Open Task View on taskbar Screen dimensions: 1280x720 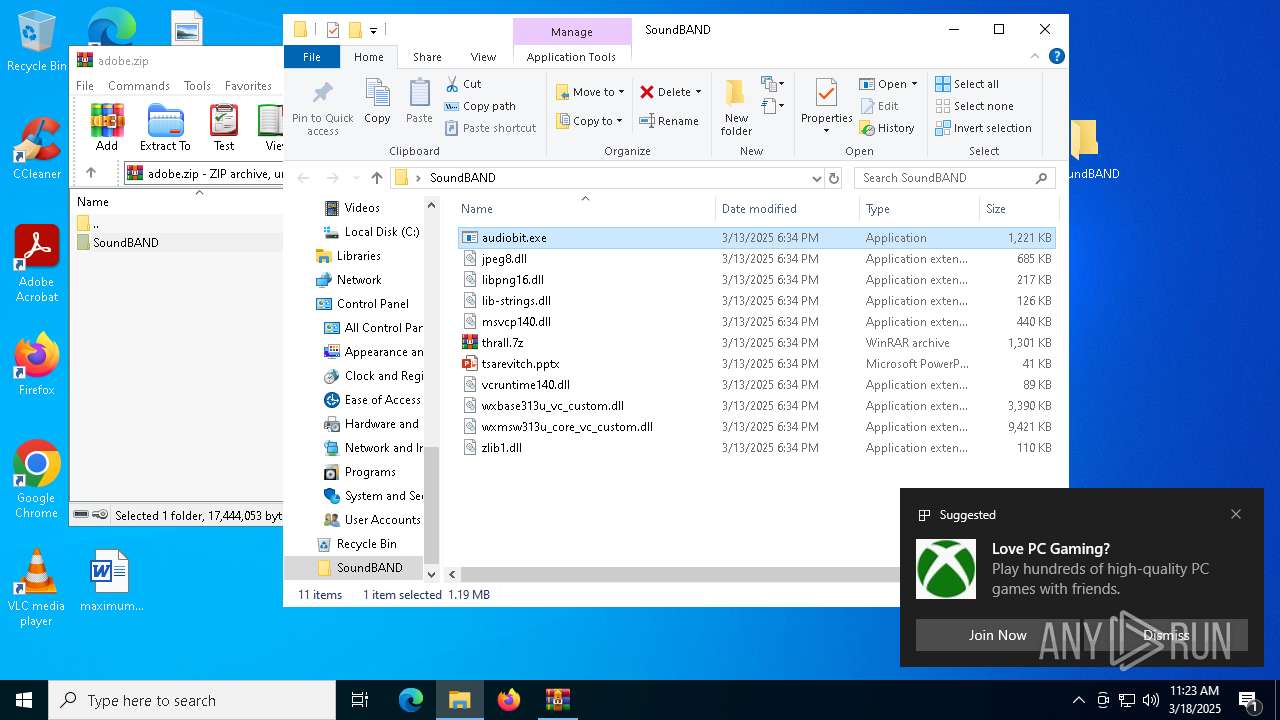(360, 700)
